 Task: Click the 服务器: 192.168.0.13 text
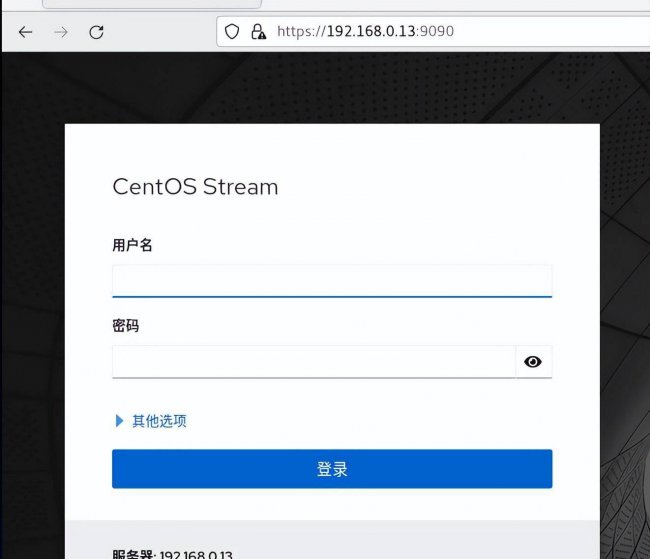[172, 554]
